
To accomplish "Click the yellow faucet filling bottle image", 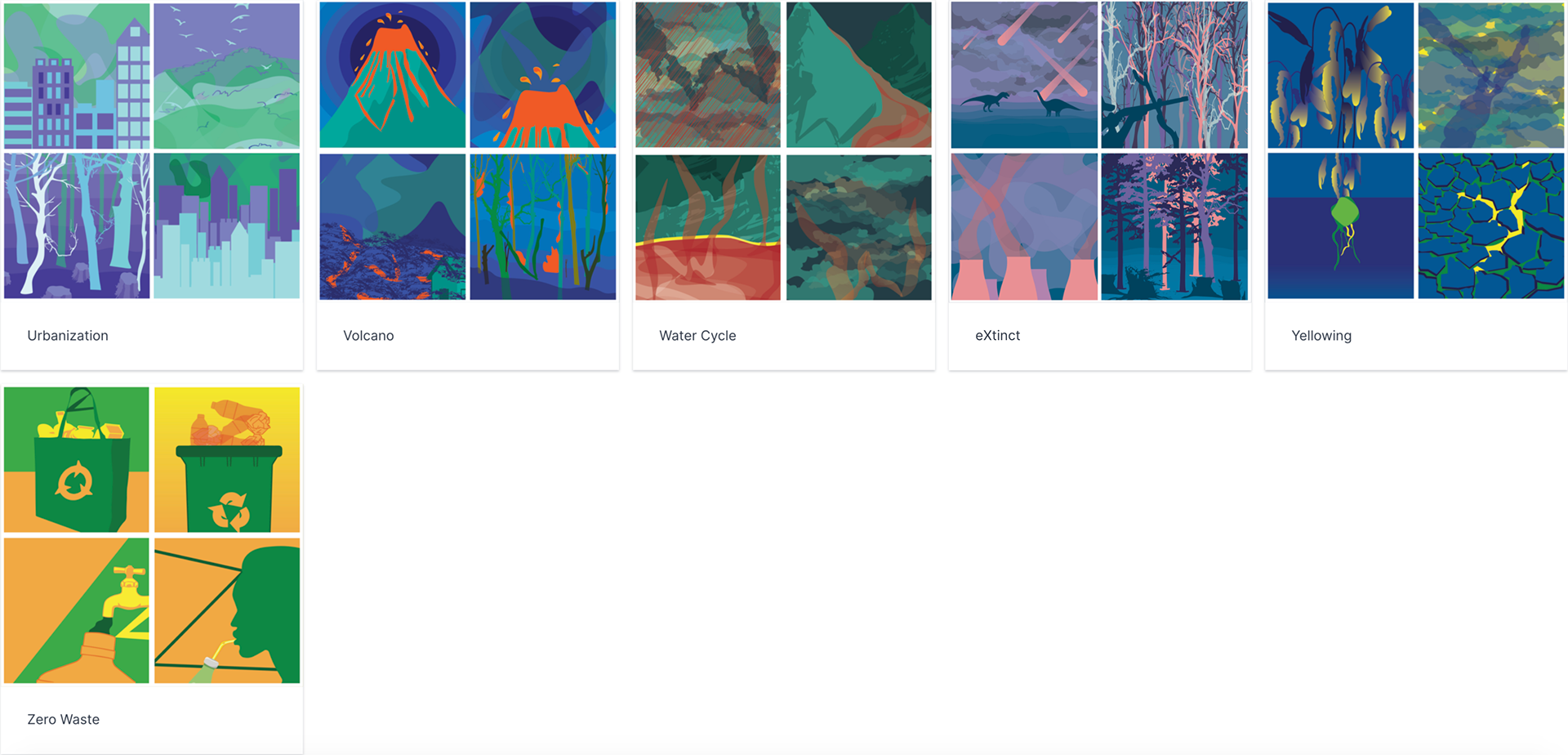I will pos(77,610).
